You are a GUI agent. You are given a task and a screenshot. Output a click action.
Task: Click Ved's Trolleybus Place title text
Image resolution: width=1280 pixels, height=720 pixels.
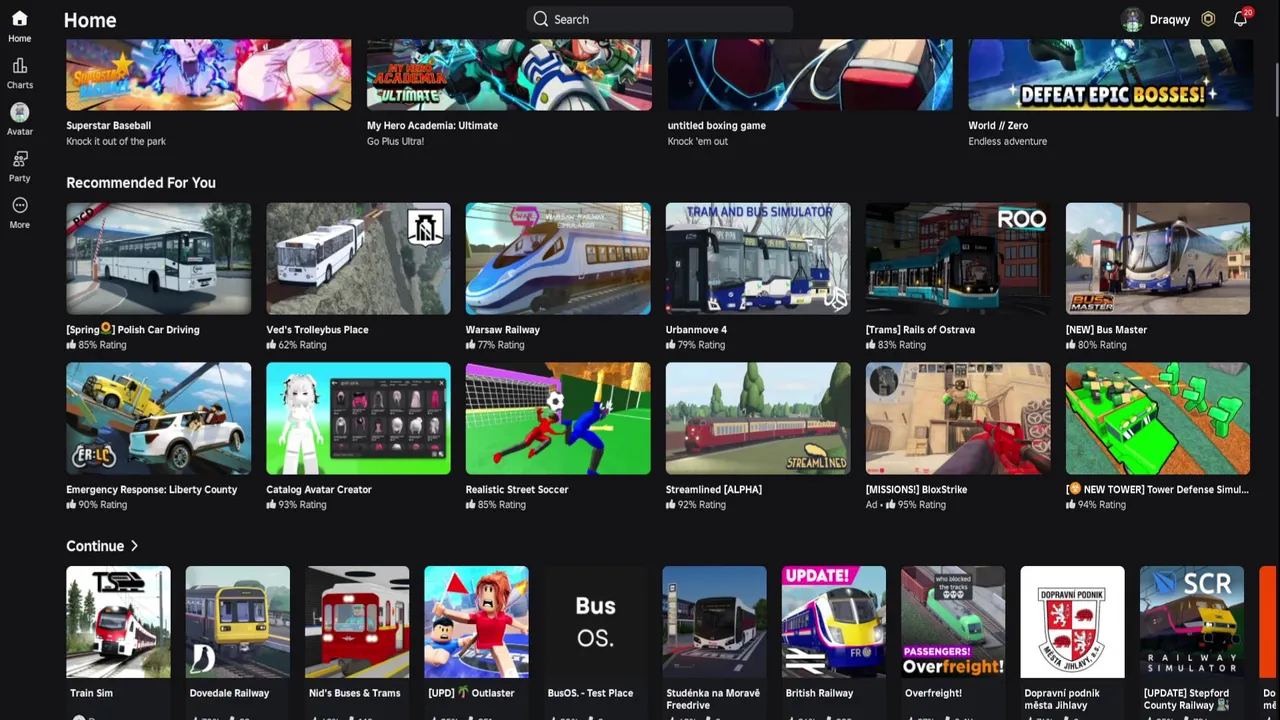[317, 329]
